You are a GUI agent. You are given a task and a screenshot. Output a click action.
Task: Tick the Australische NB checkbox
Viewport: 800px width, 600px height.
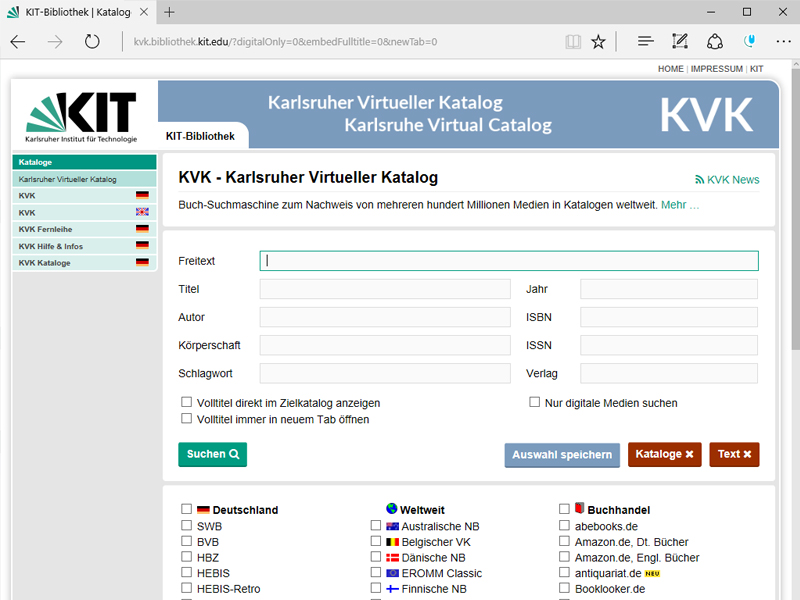[x=376, y=525]
